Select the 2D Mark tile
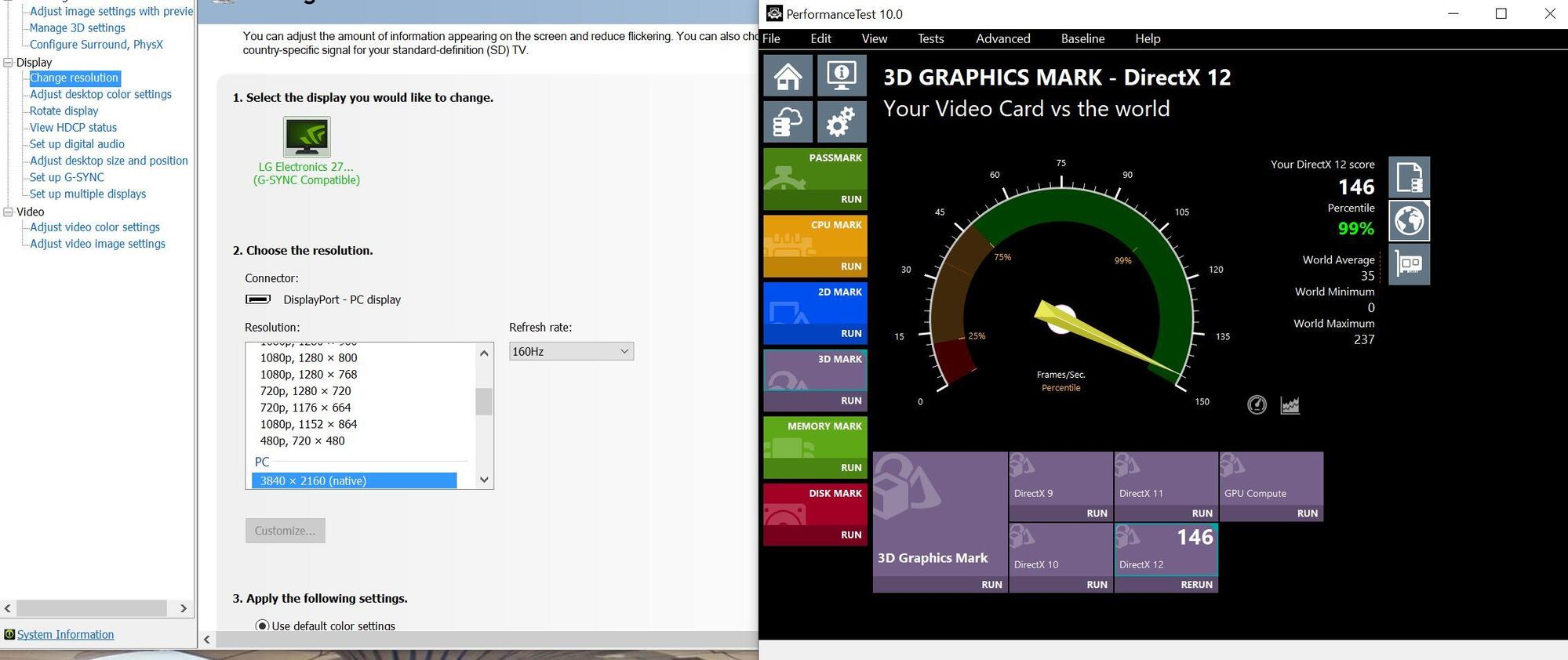 coord(815,313)
